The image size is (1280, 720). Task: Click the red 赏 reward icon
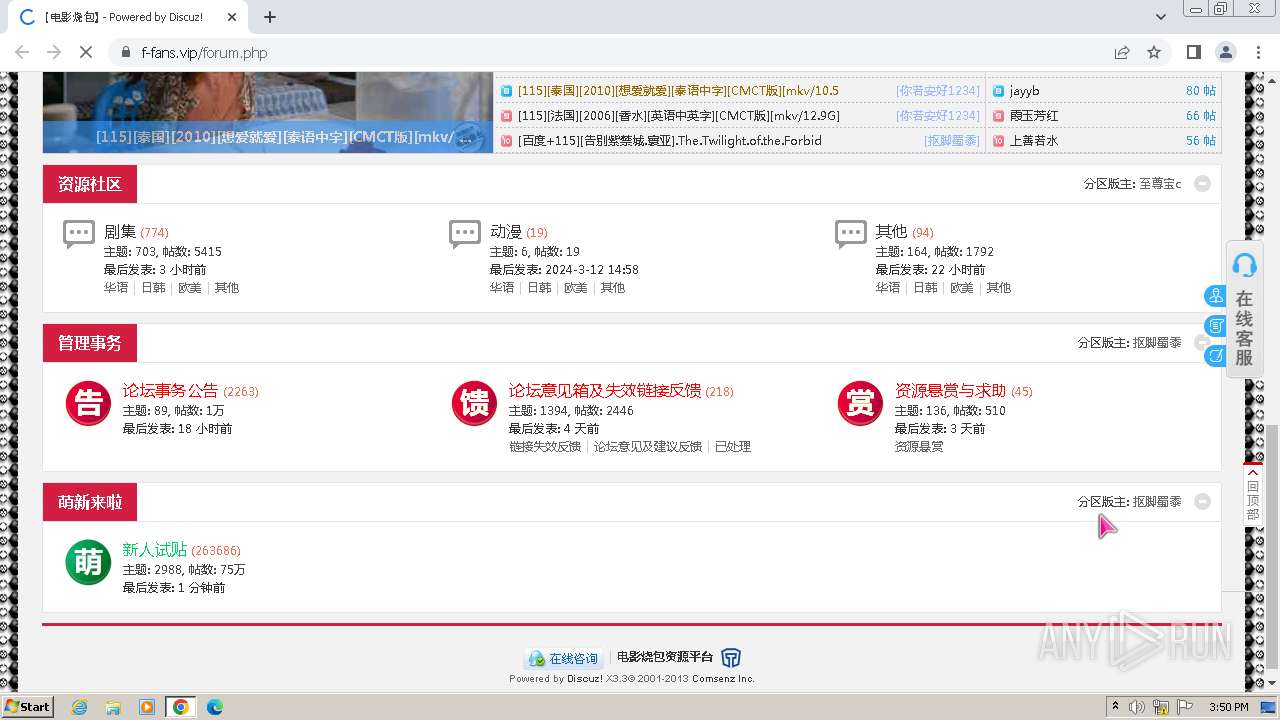coord(860,403)
